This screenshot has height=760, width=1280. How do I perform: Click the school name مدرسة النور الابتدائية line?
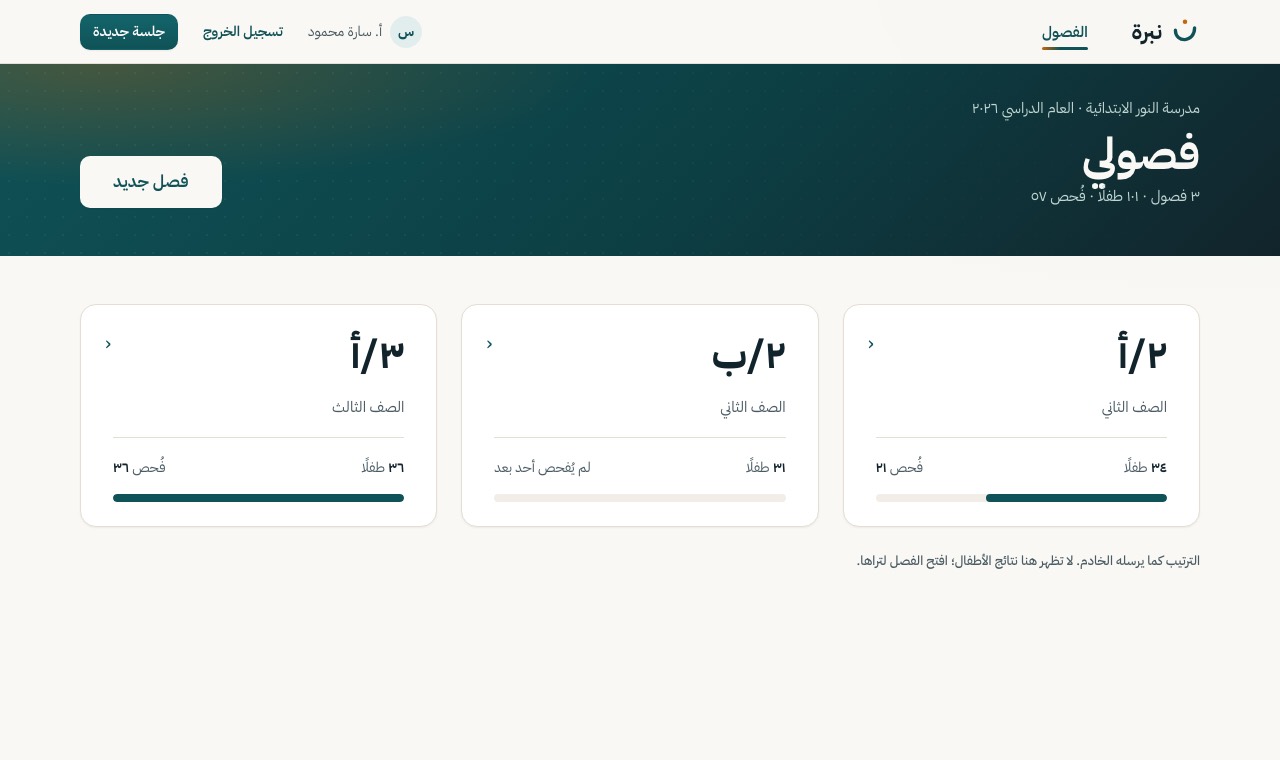click(x=1086, y=108)
